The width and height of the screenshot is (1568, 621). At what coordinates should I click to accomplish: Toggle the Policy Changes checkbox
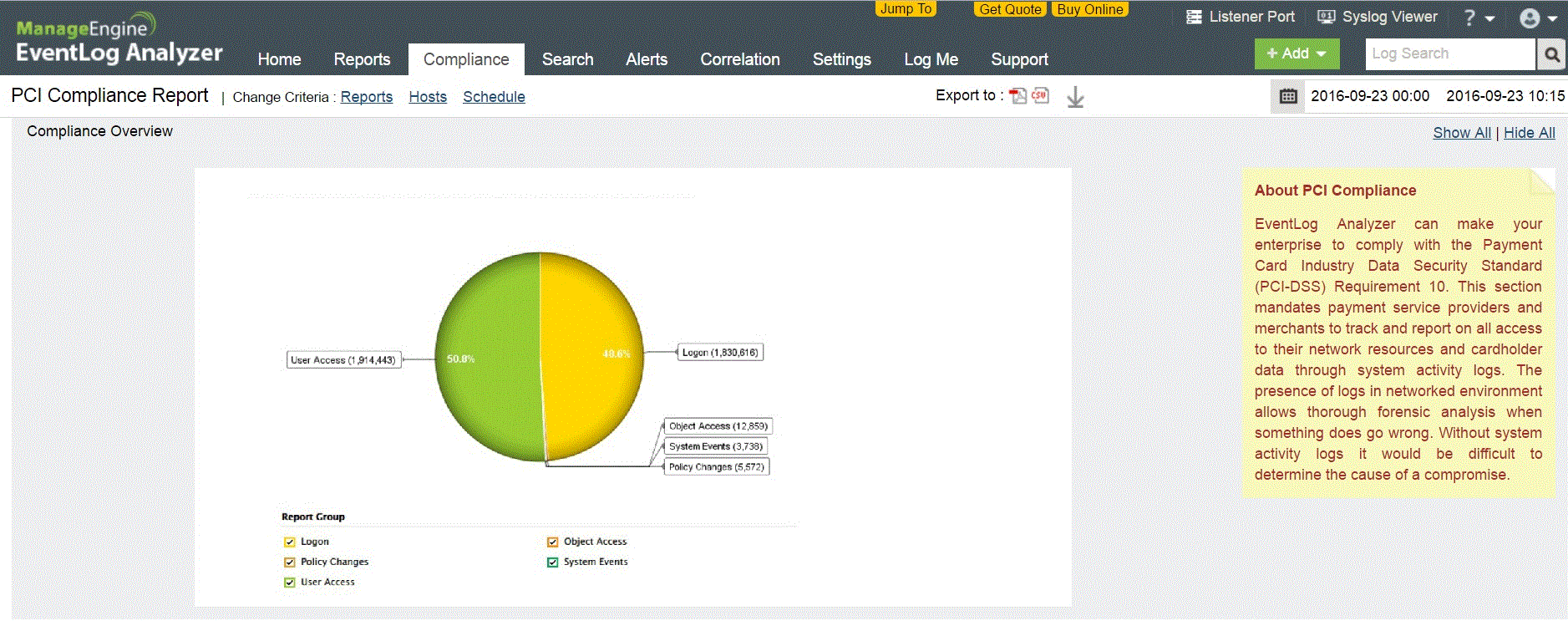tap(290, 562)
